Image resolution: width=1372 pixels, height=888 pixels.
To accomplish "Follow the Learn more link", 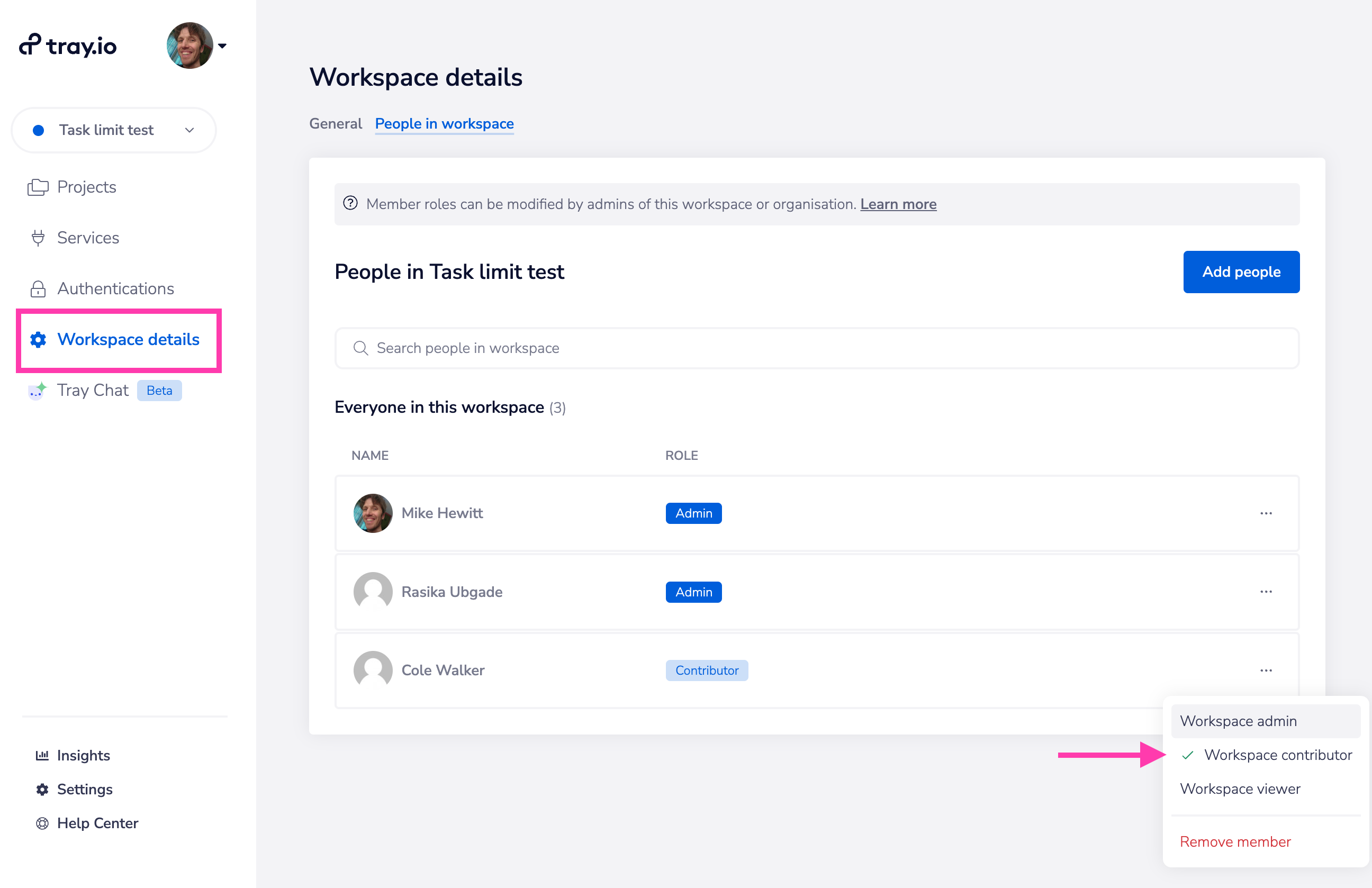I will click(x=898, y=204).
